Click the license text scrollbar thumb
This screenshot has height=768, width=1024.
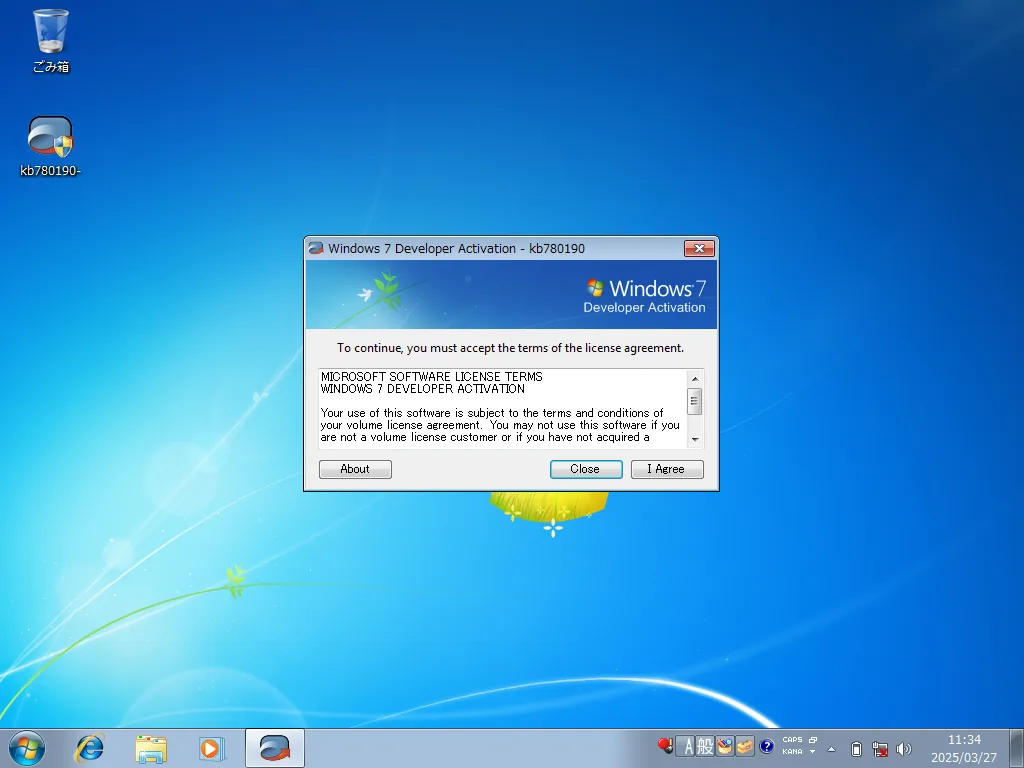695,401
